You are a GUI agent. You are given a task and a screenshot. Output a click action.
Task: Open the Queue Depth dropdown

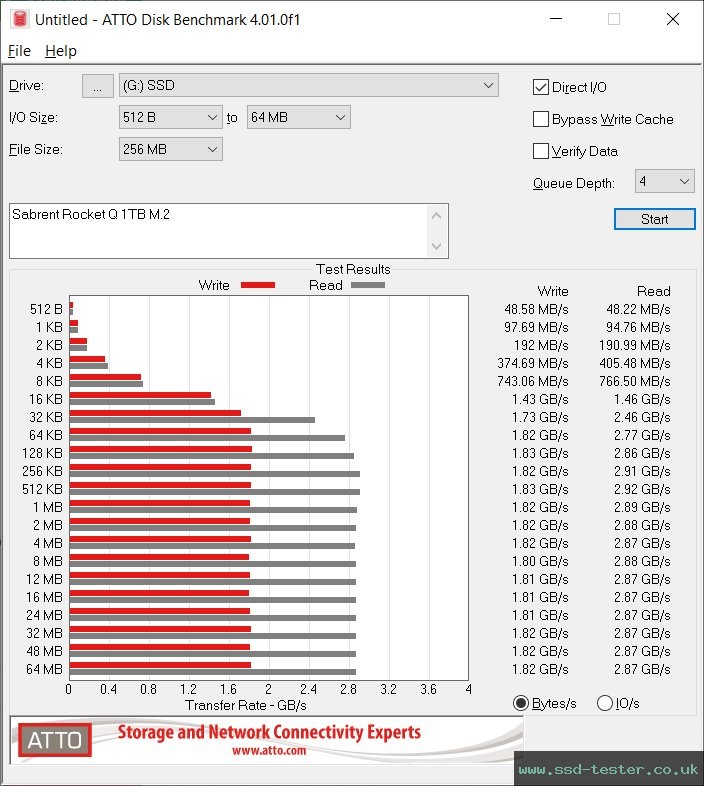(664, 181)
